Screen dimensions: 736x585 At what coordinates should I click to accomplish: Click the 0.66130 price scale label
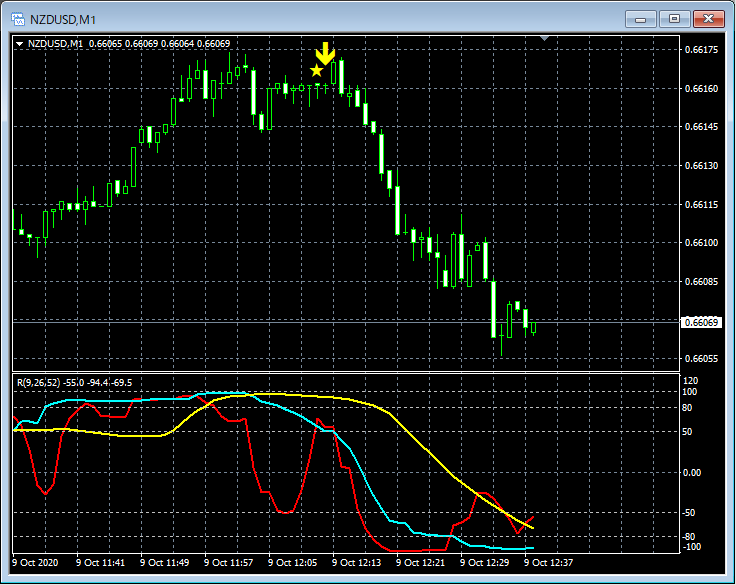[701, 166]
